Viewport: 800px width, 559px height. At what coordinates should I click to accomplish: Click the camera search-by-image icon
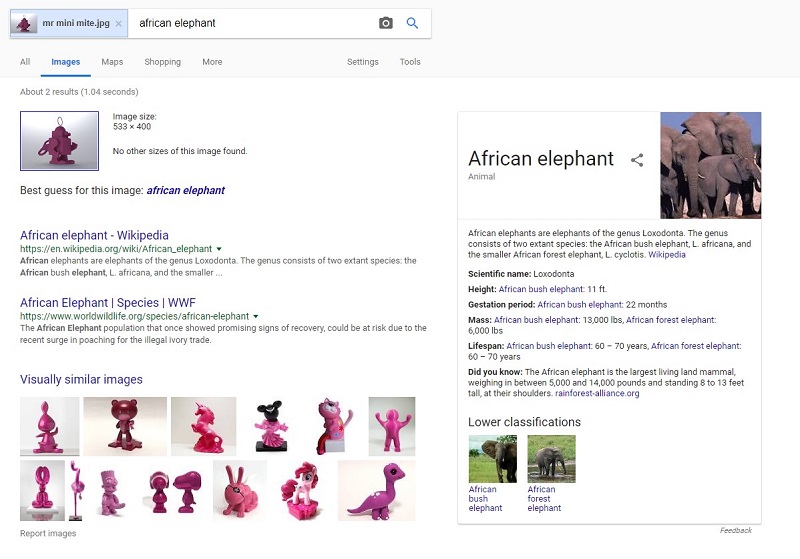click(386, 23)
